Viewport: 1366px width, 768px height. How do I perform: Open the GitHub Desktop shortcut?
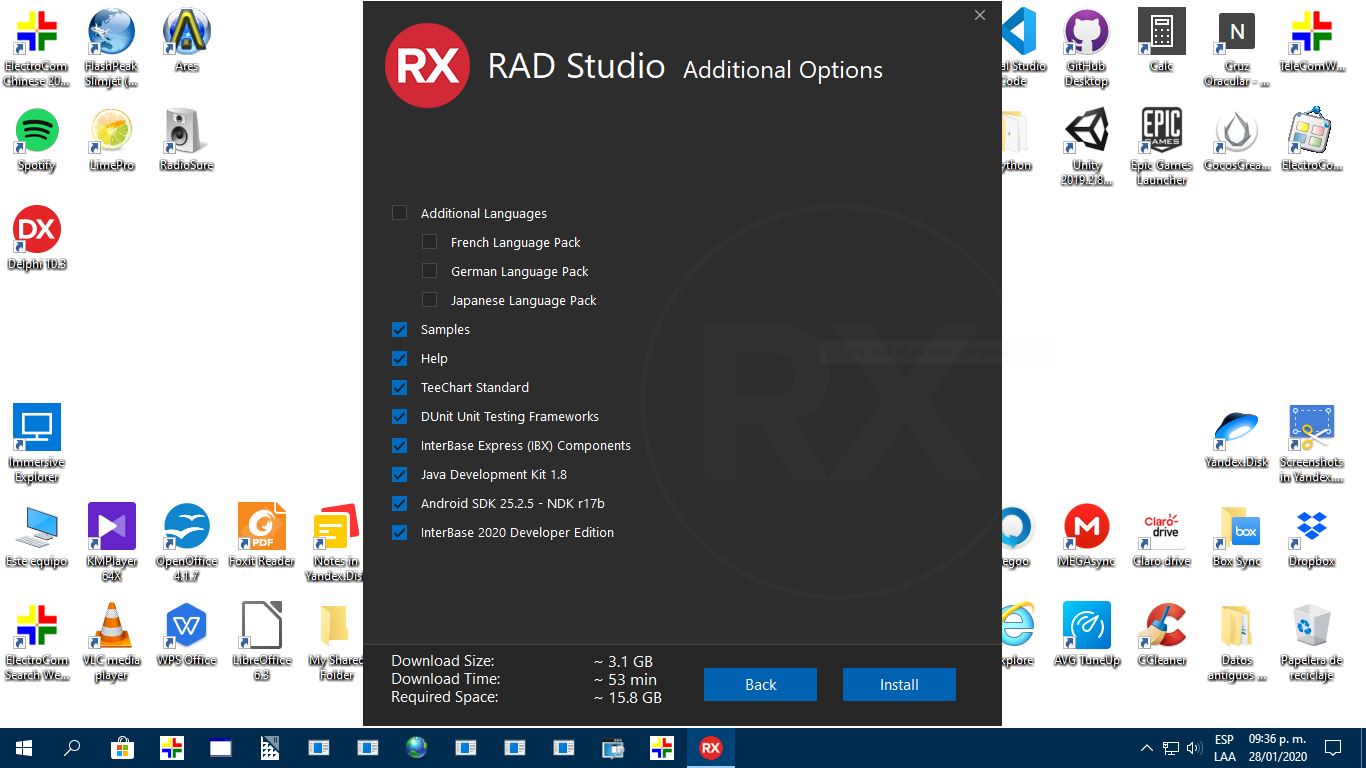click(1086, 34)
